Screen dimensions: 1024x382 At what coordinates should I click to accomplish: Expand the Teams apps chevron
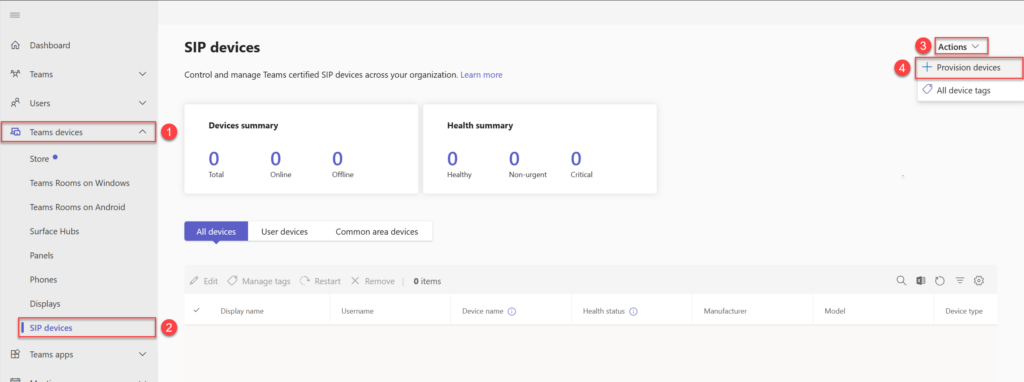(x=143, y=354)
